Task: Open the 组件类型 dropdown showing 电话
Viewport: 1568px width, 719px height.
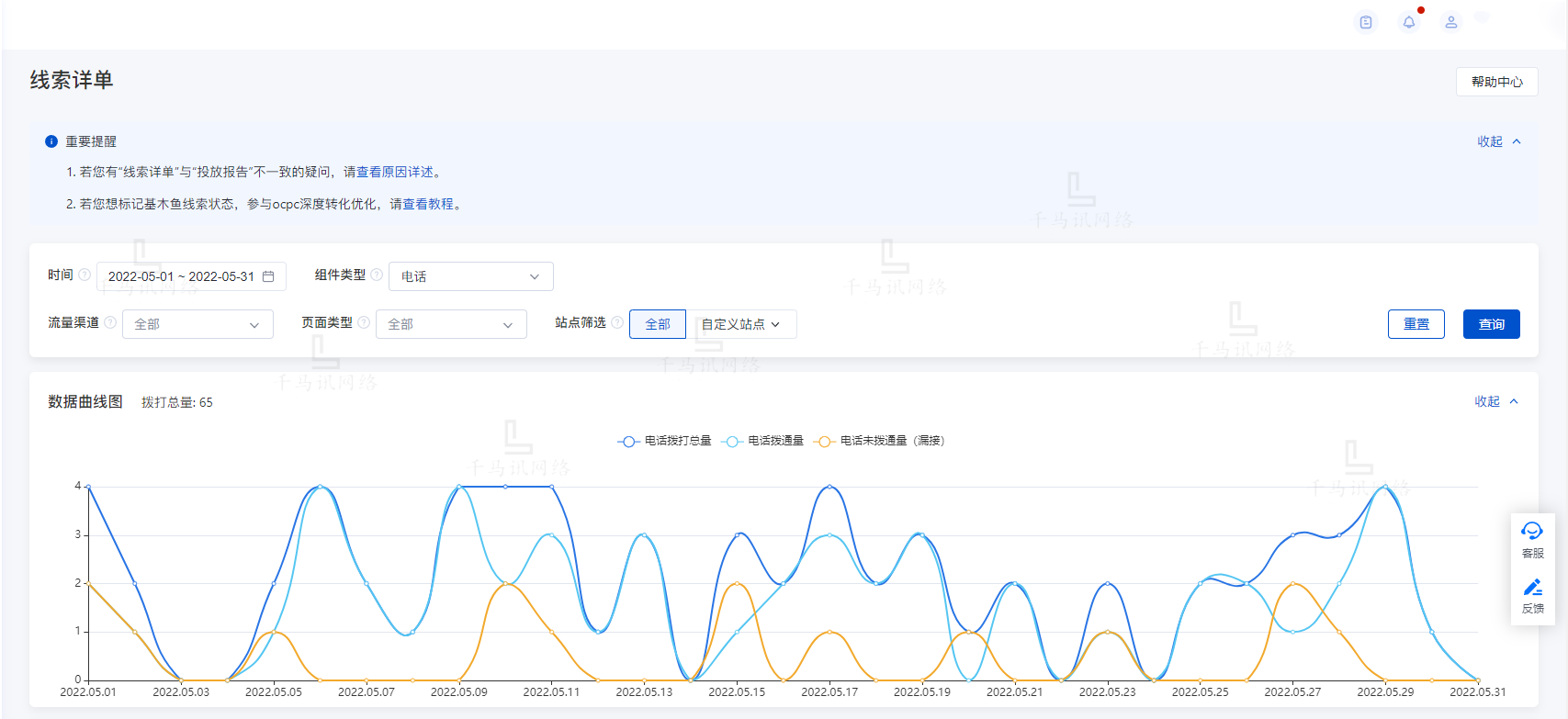Action: click(x=470, y=276)
